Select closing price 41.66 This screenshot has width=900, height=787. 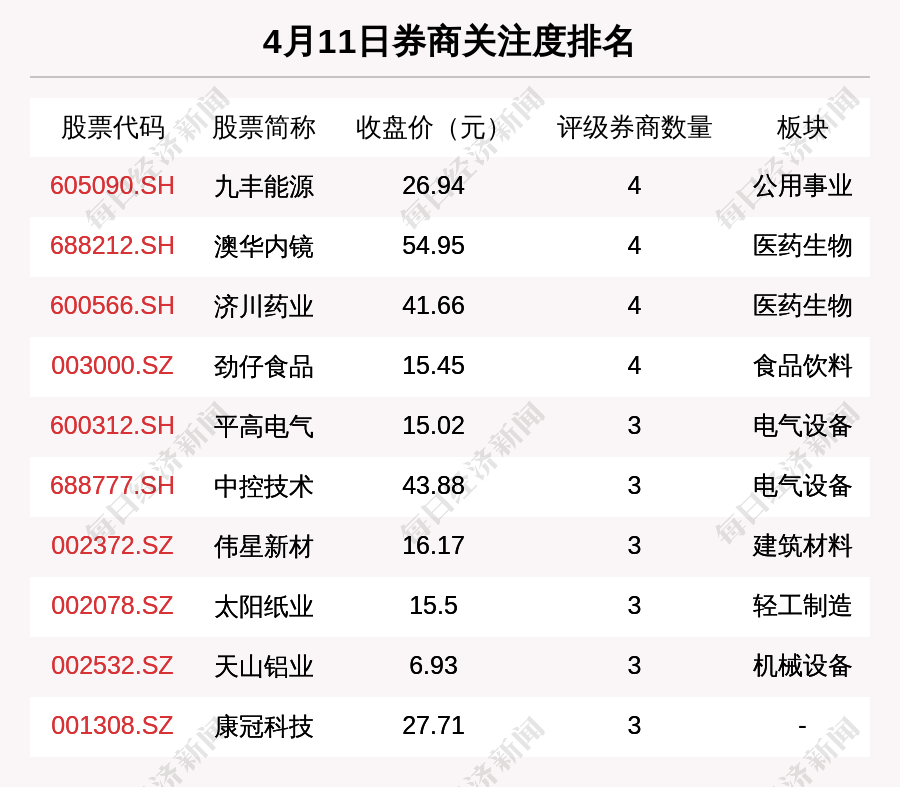(433, 305)
